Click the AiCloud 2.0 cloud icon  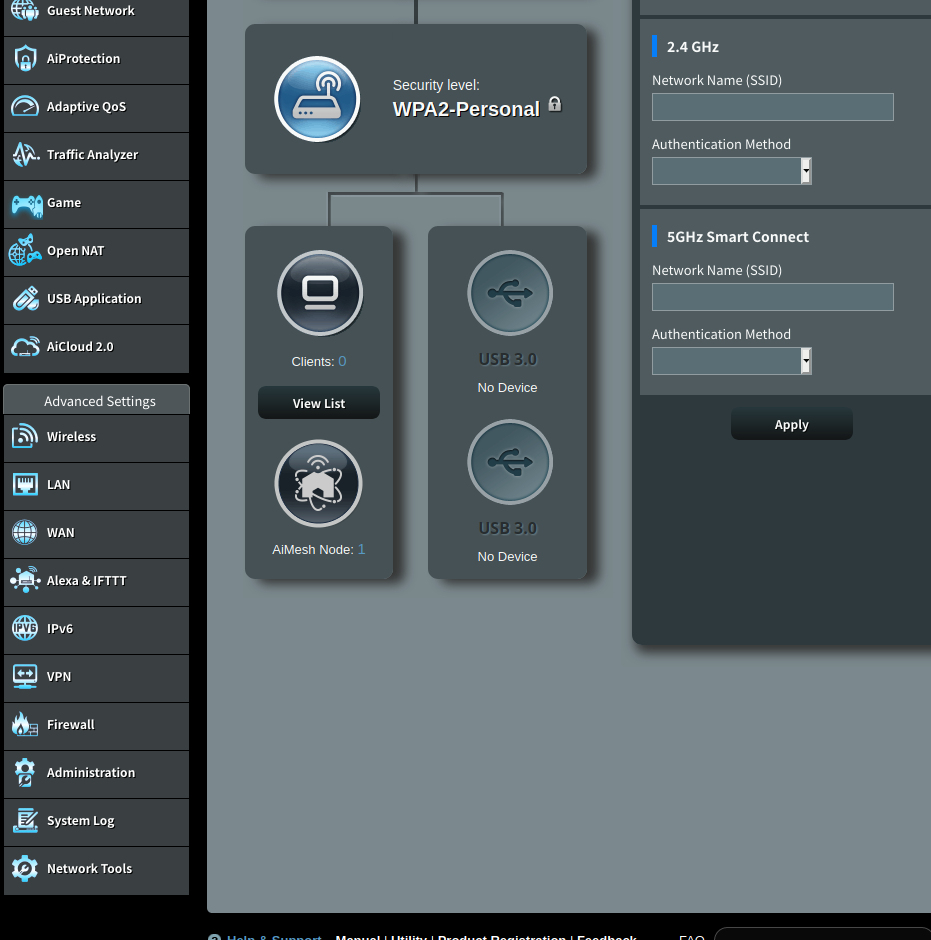click(25, 347)
